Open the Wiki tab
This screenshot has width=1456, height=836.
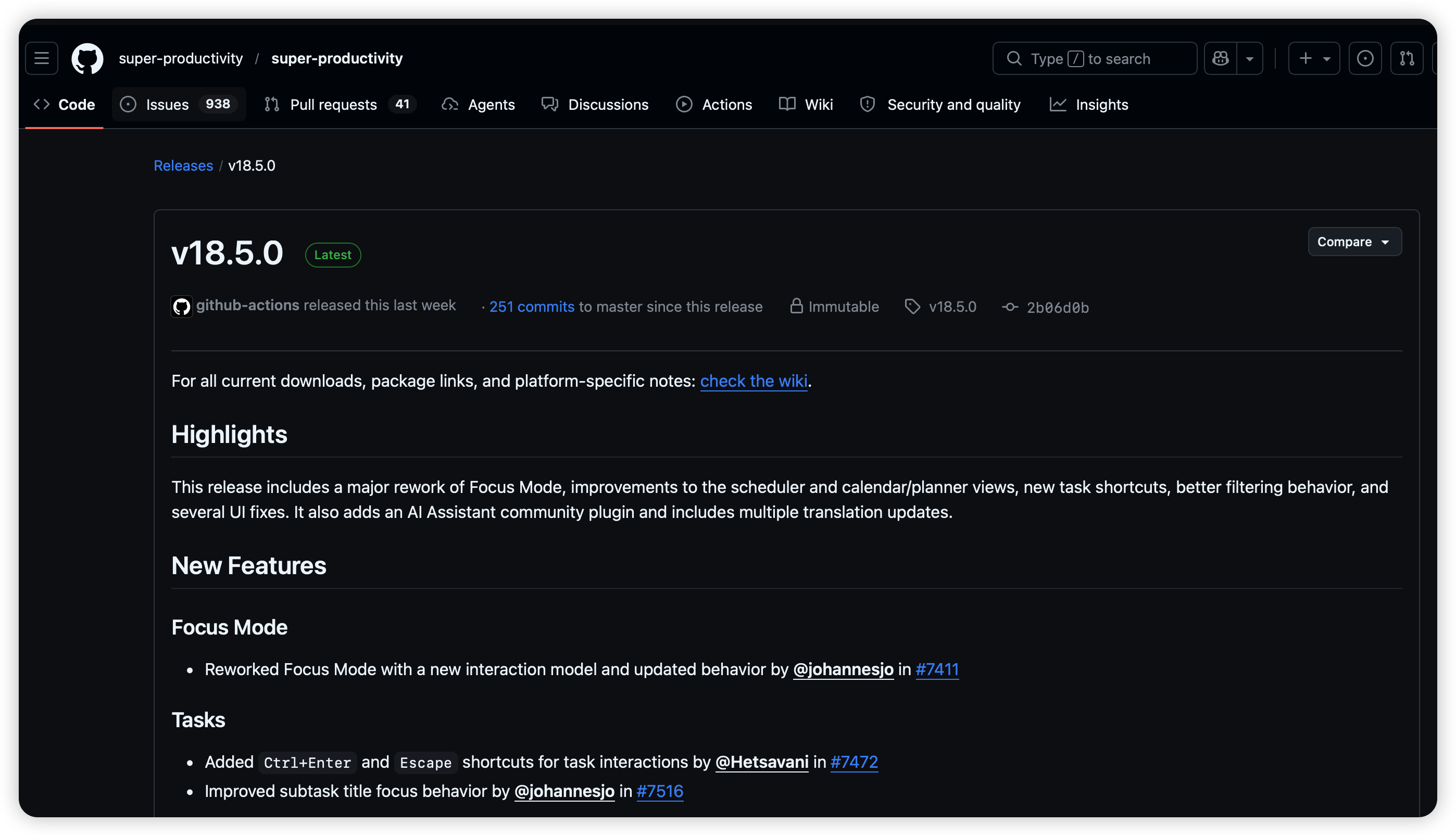pos(806,105)
